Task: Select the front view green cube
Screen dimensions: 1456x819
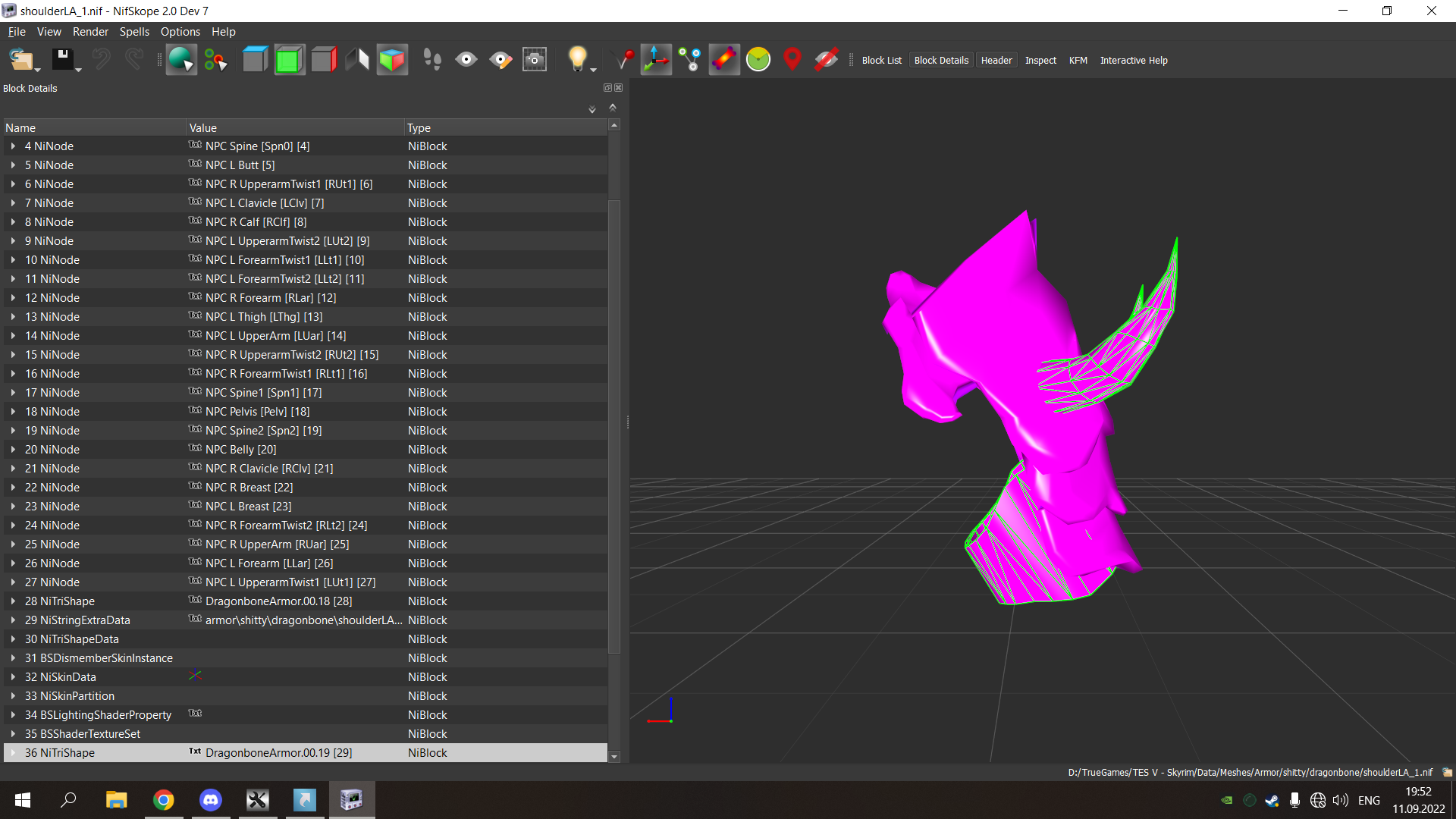Action: 289,60
